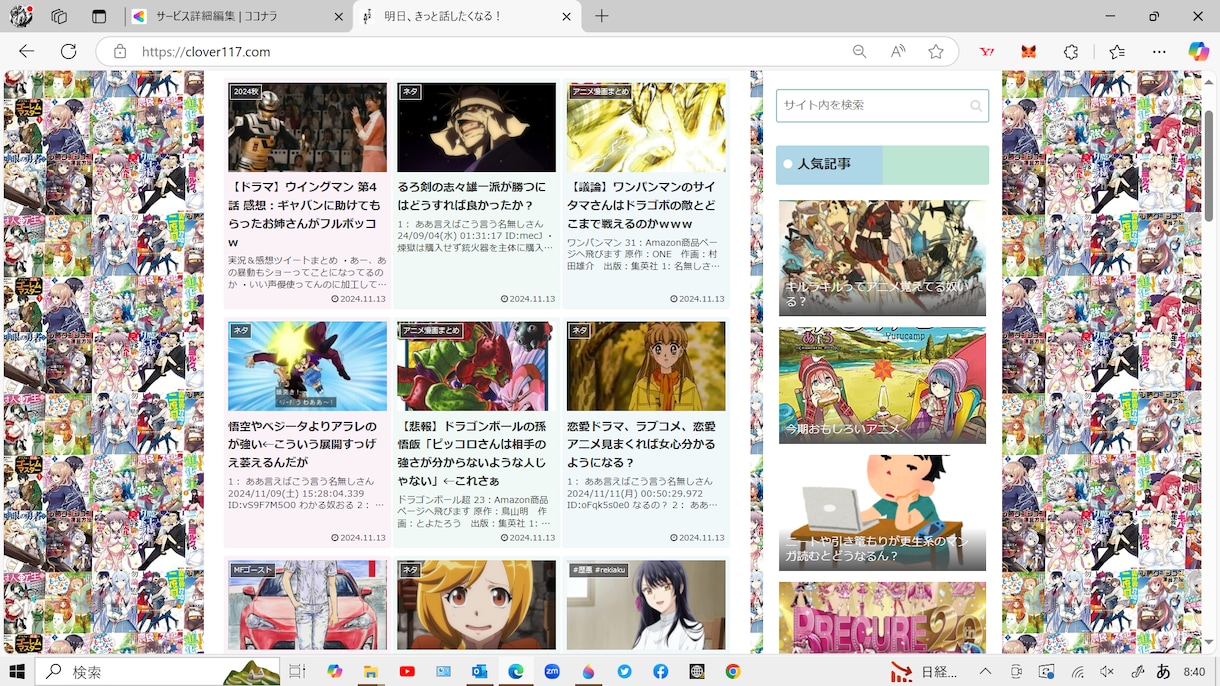Click the MFゴースト category tag

253,570
